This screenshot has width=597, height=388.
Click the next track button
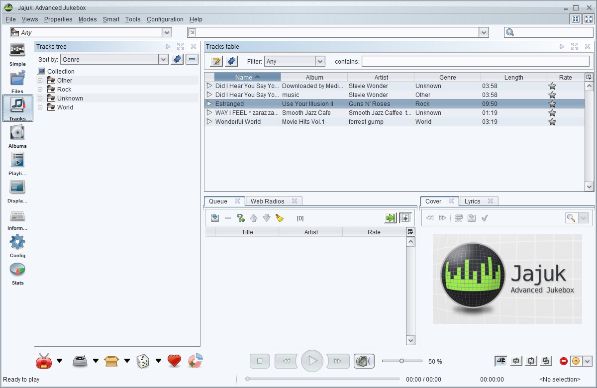click(338, 361)
